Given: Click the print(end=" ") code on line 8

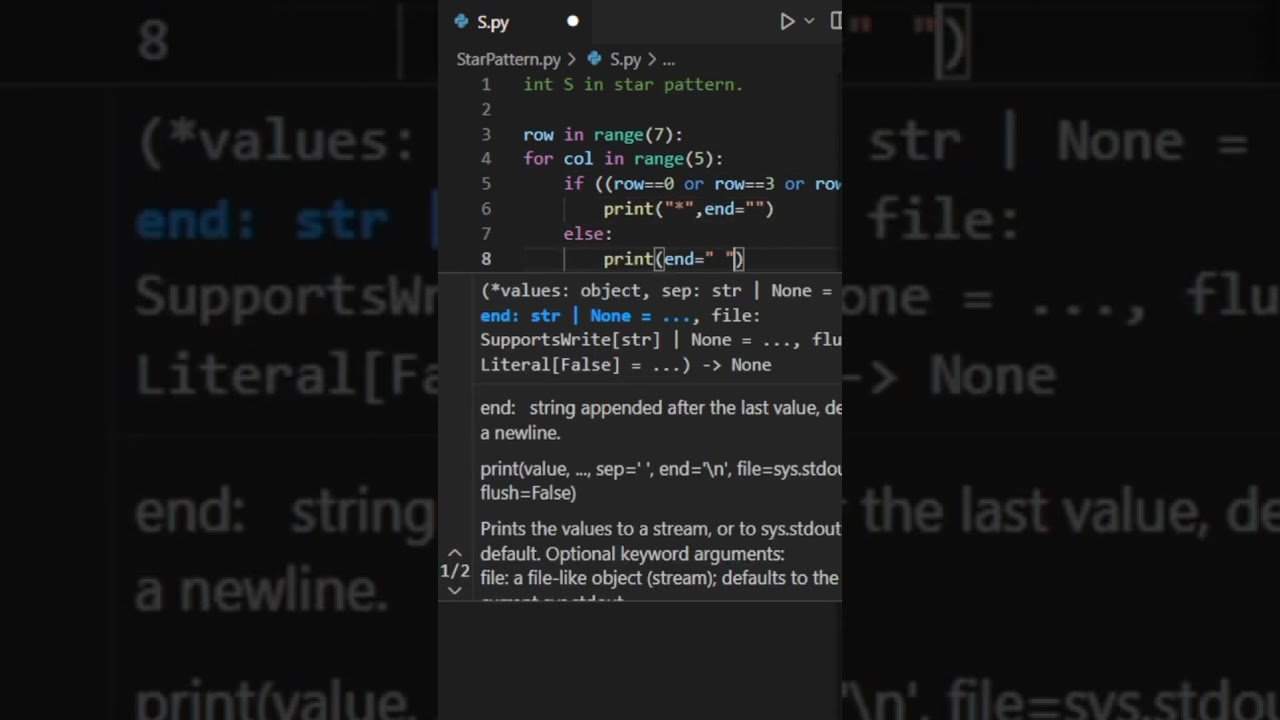Looking at the screenshot, I should pos(673,259).
